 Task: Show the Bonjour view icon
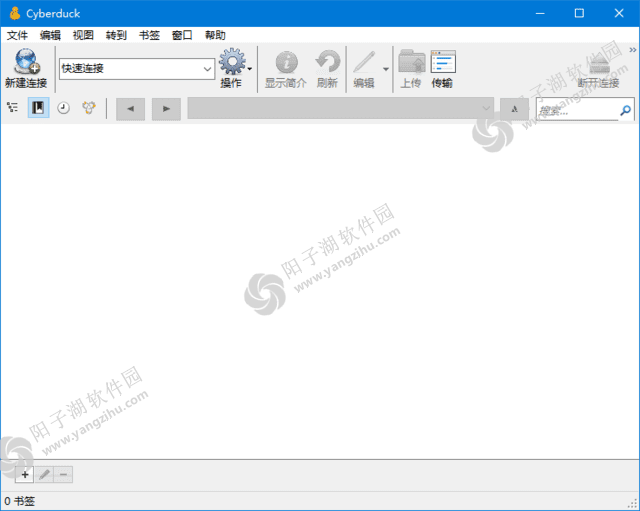(x=89, y=108)
